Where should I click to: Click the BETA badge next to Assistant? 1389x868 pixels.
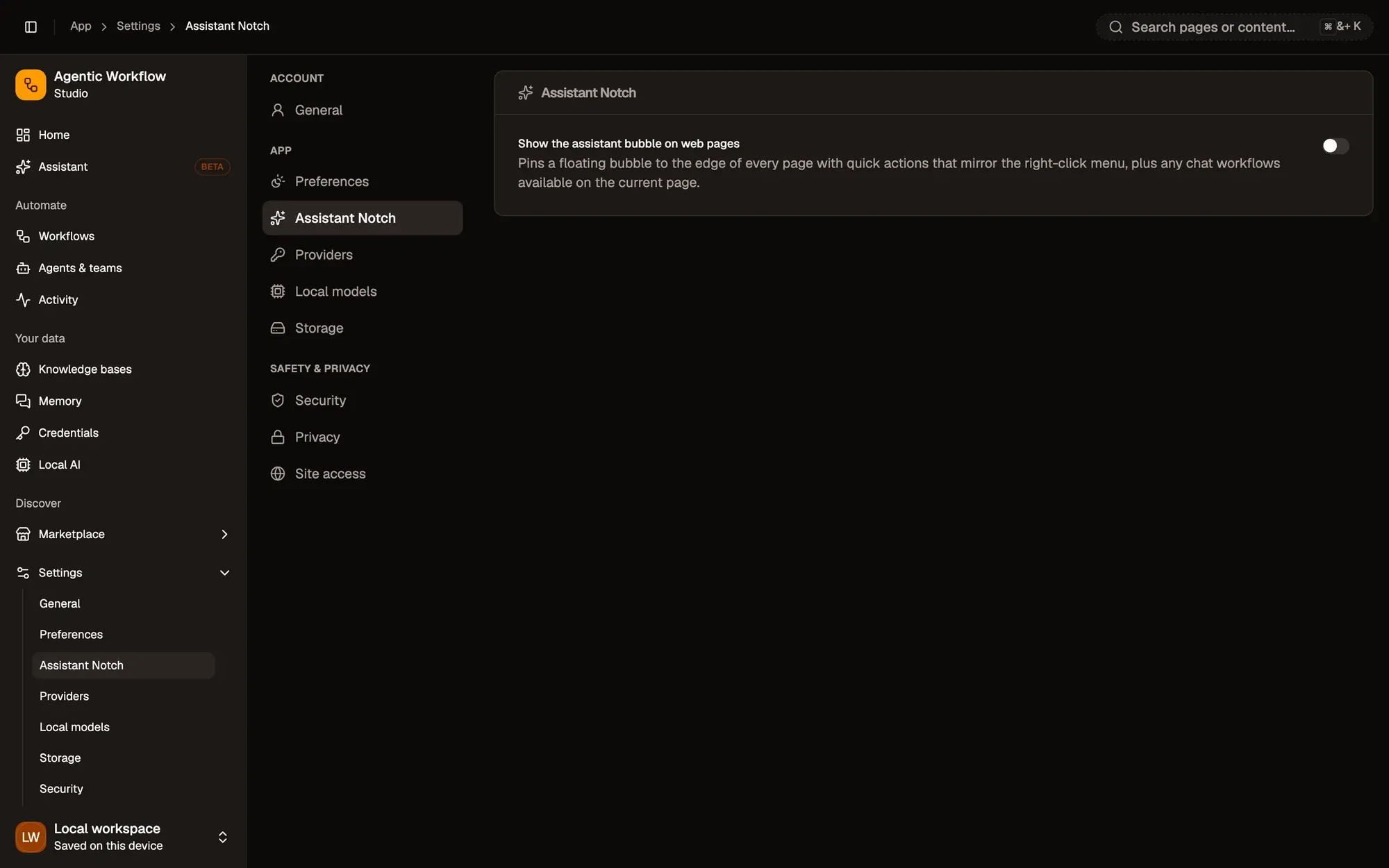(212, 167)
